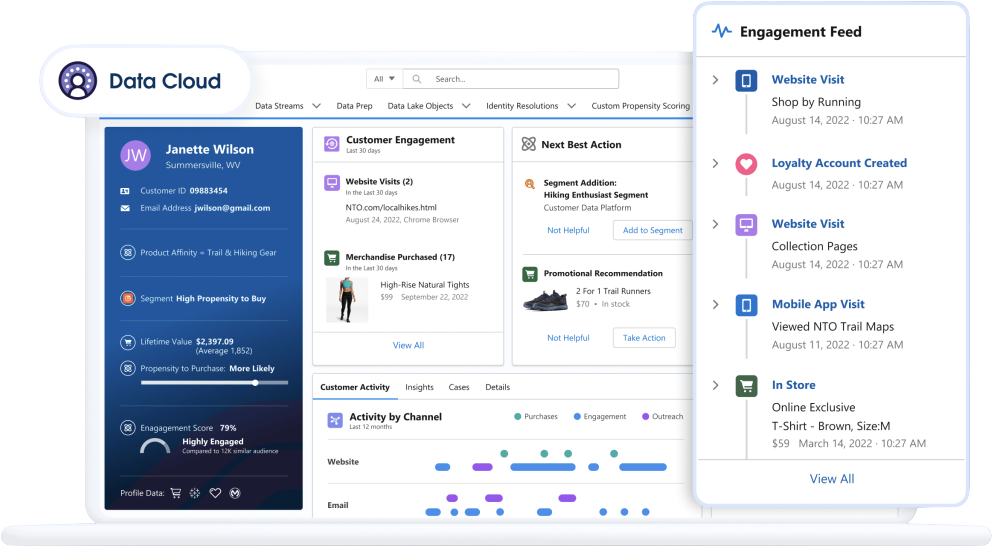Viewport: 992px width, 547px height.
Task: Switch to the Customer Activity tab
Action: [355, 387]
